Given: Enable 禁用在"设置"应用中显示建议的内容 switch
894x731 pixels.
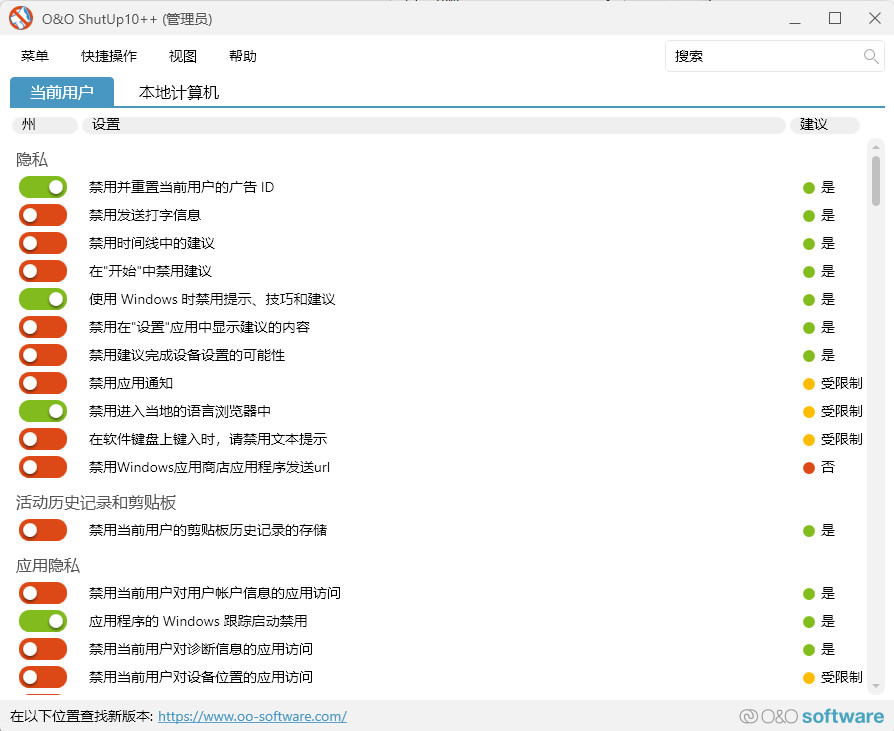Looking at the screenshot, I should click(43, 327).
